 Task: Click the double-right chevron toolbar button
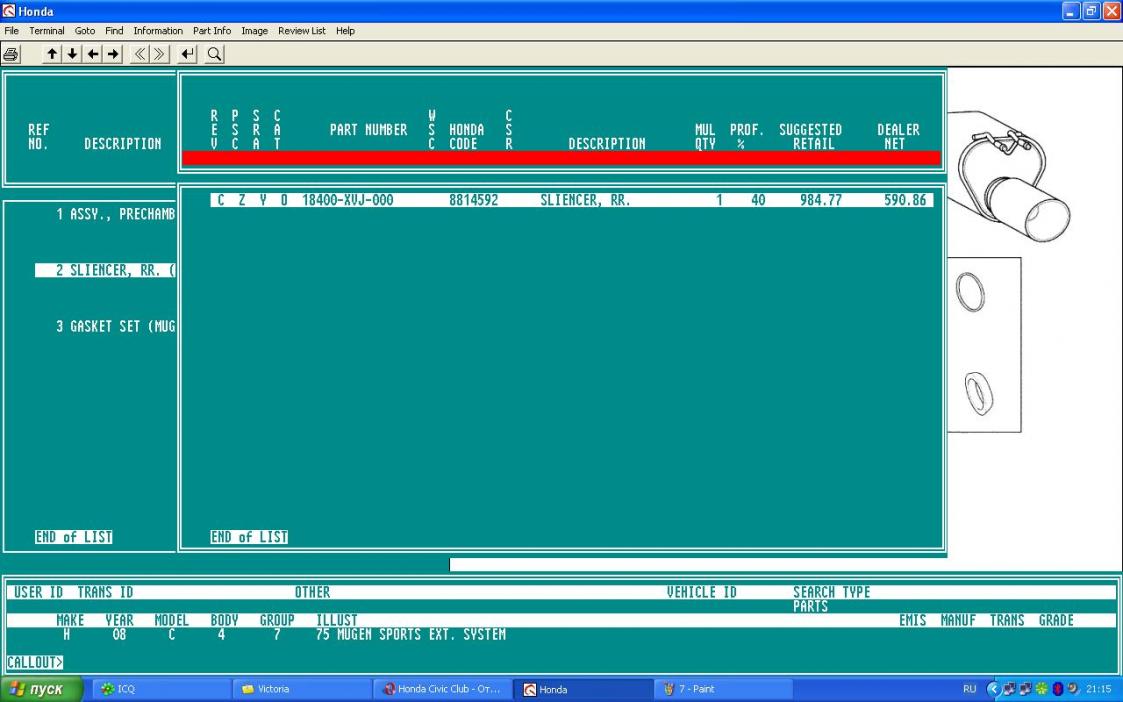click(160, 54)
